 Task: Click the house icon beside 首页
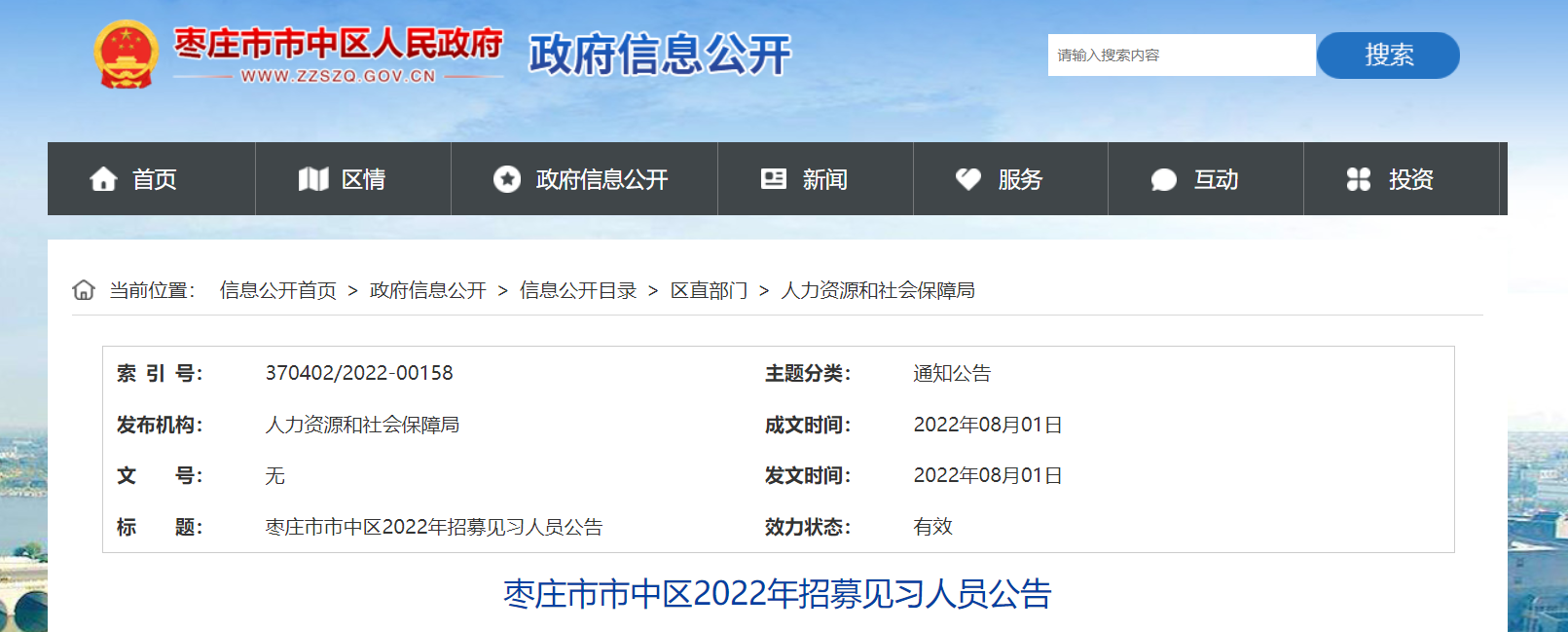coord(103,179)
